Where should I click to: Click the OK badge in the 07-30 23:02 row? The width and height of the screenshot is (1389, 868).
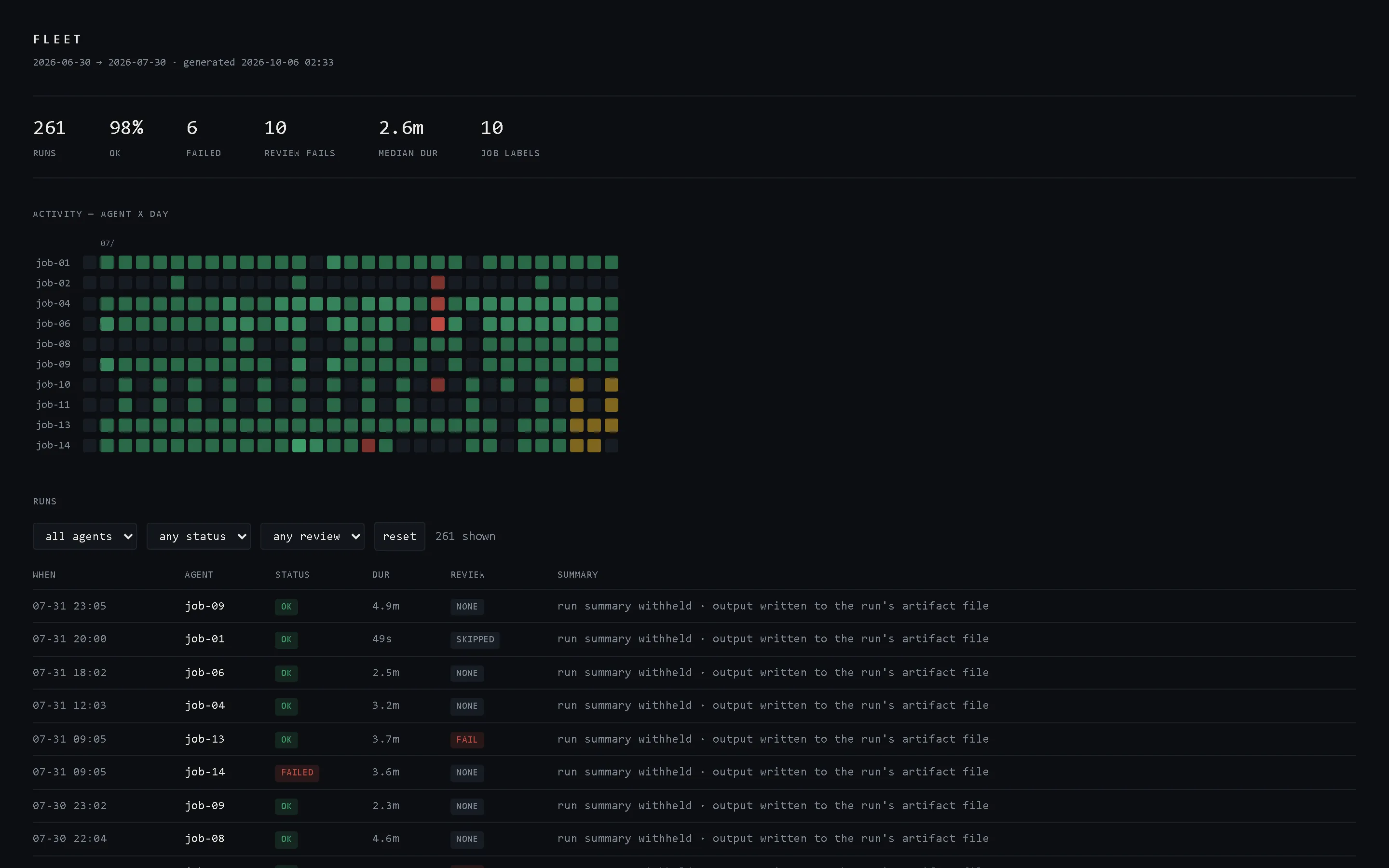(x=286, y=806)
